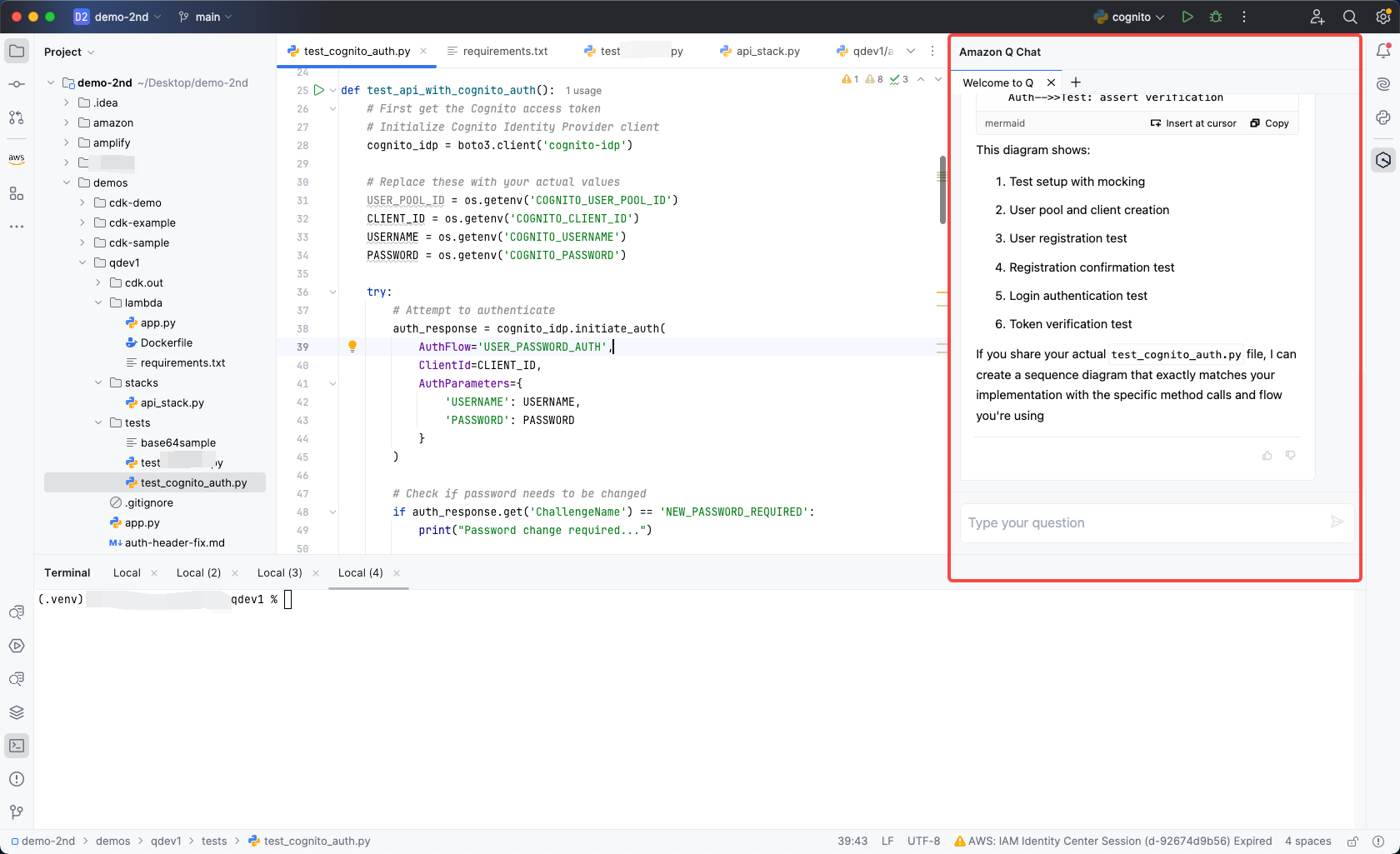Viewport: 1400px width, 854px height.
Task: Open IDE settings gear icon
Action: (x=1383, y=17)
